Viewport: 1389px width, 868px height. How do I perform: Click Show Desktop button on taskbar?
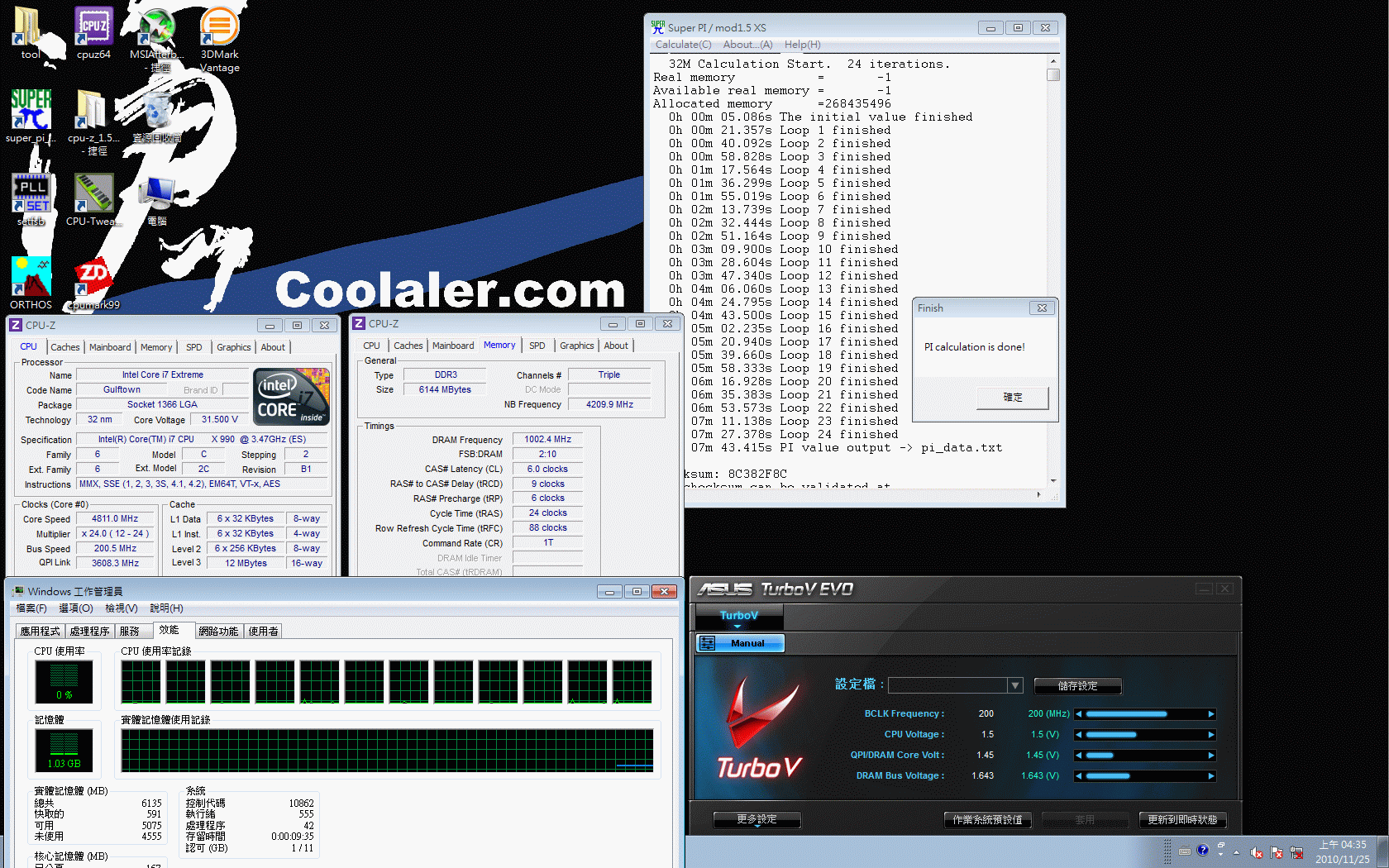click(1382, 851)
